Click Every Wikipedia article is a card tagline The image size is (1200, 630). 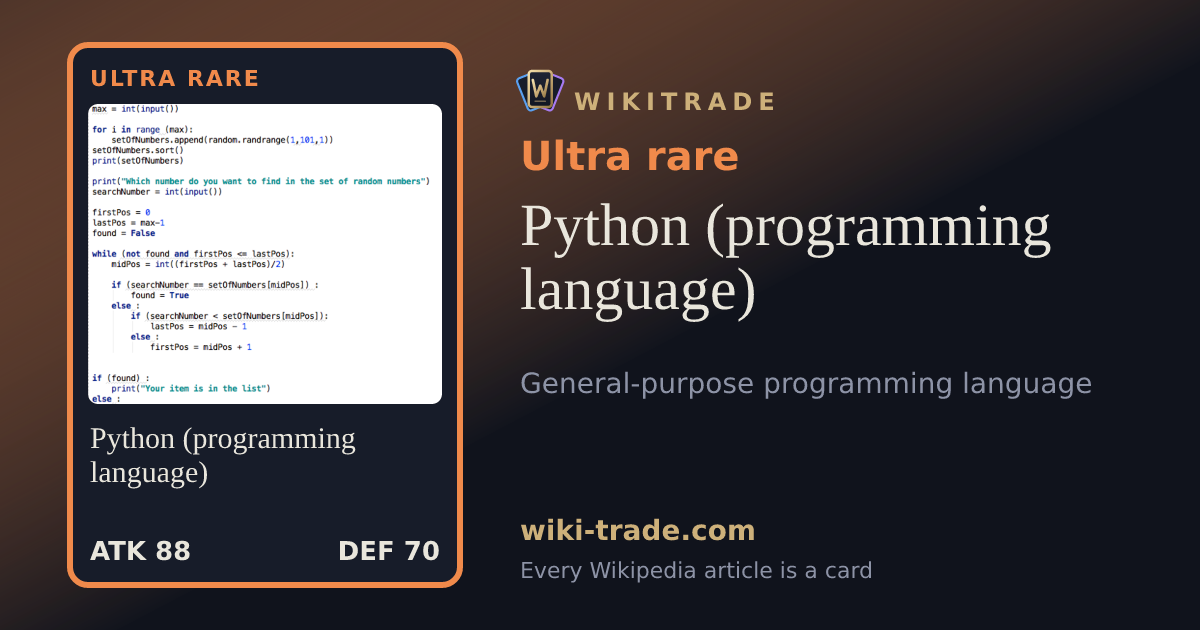pos(696,571)
